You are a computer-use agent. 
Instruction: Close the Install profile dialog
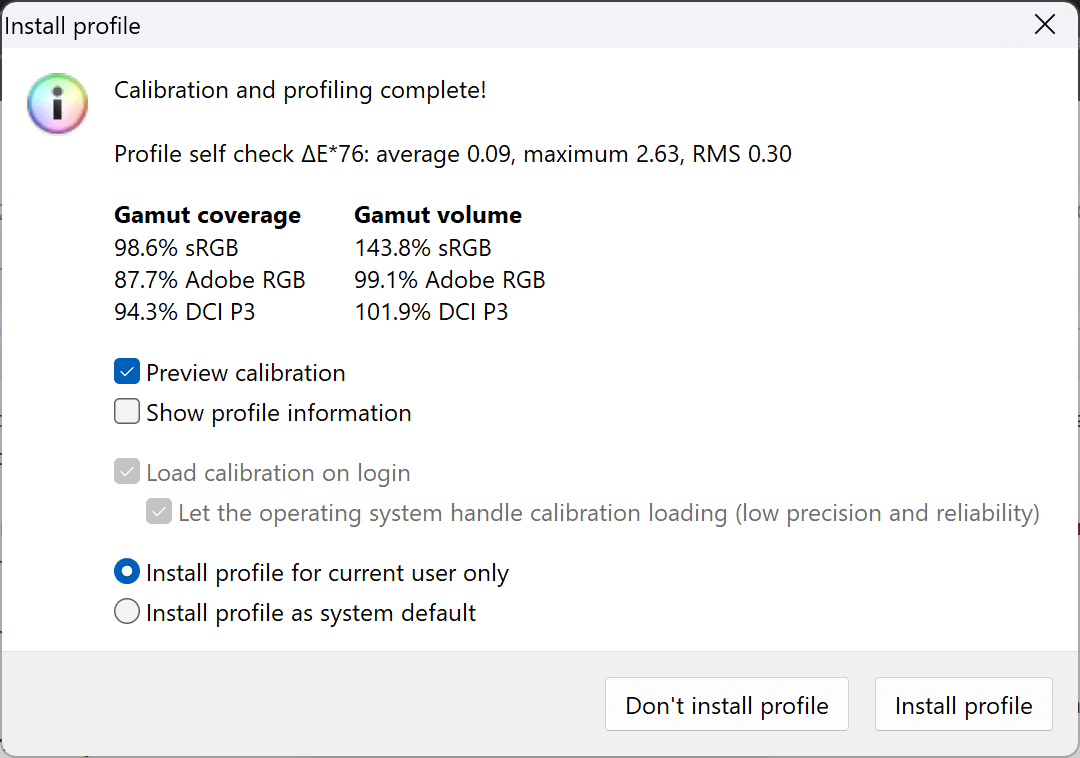click(x=1044, y=25)
